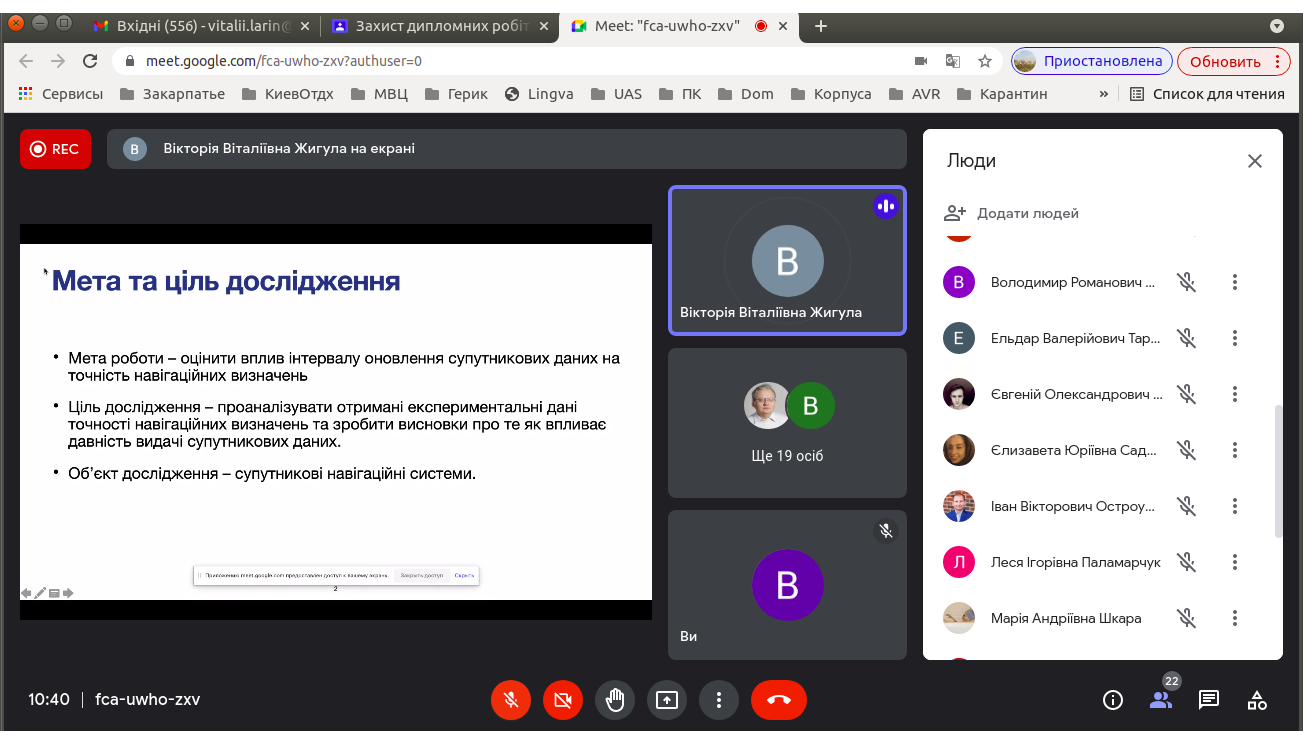Click the camera permission icon in address bar
This screenshot has height=744, width=1303.
coord(921,61)
